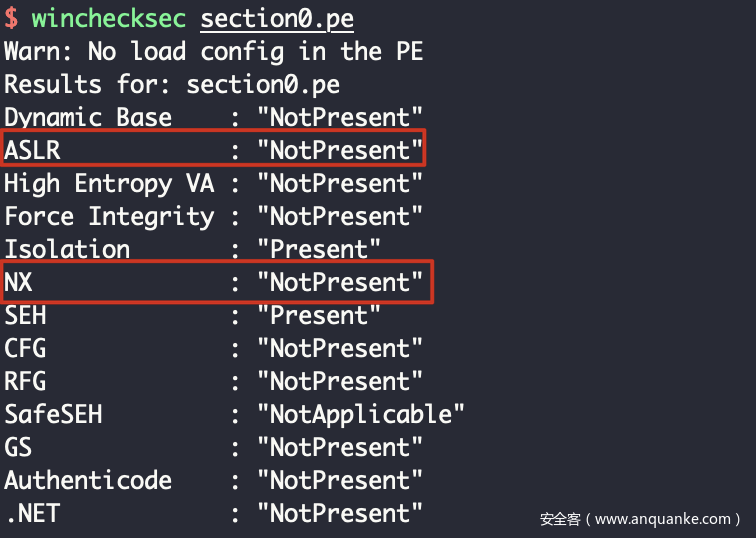756x538 pixels.
Task: Click the underlined section0.pe filename argument
Action: (277, 19)
